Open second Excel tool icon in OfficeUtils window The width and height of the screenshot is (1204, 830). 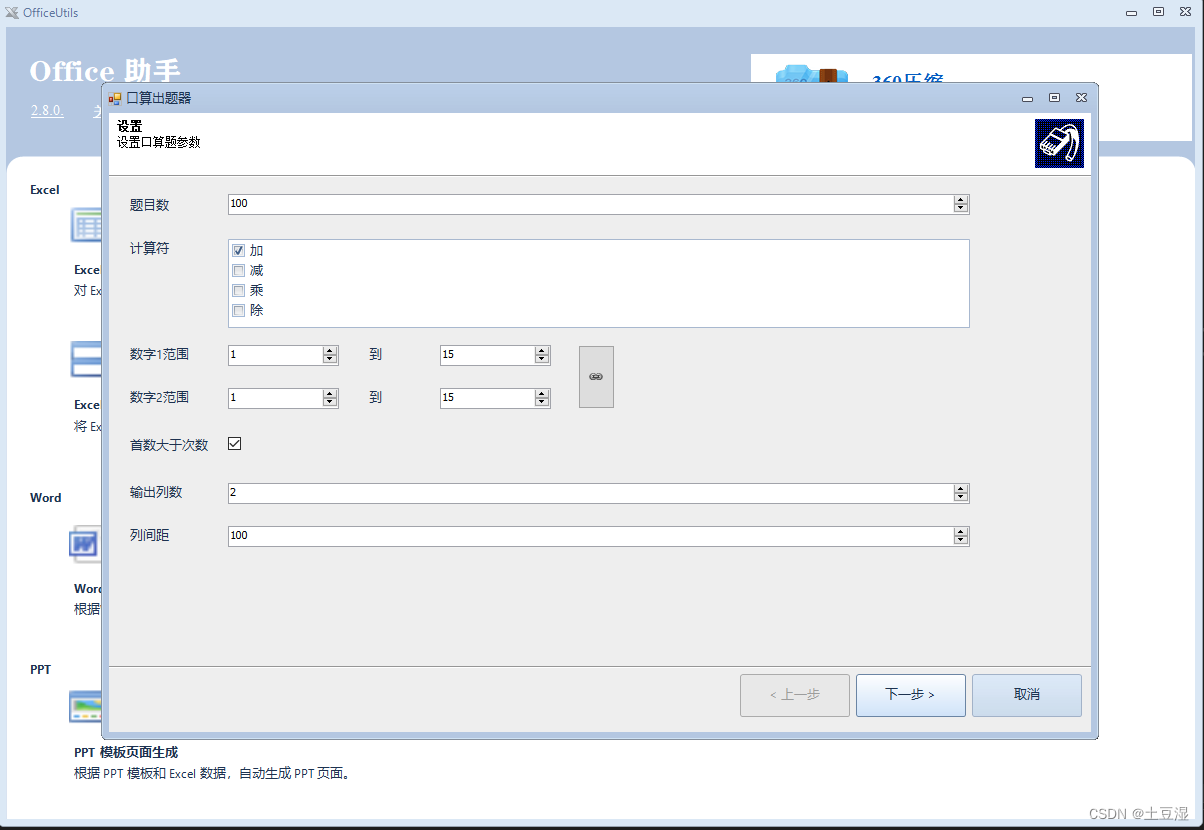point(86,360)
